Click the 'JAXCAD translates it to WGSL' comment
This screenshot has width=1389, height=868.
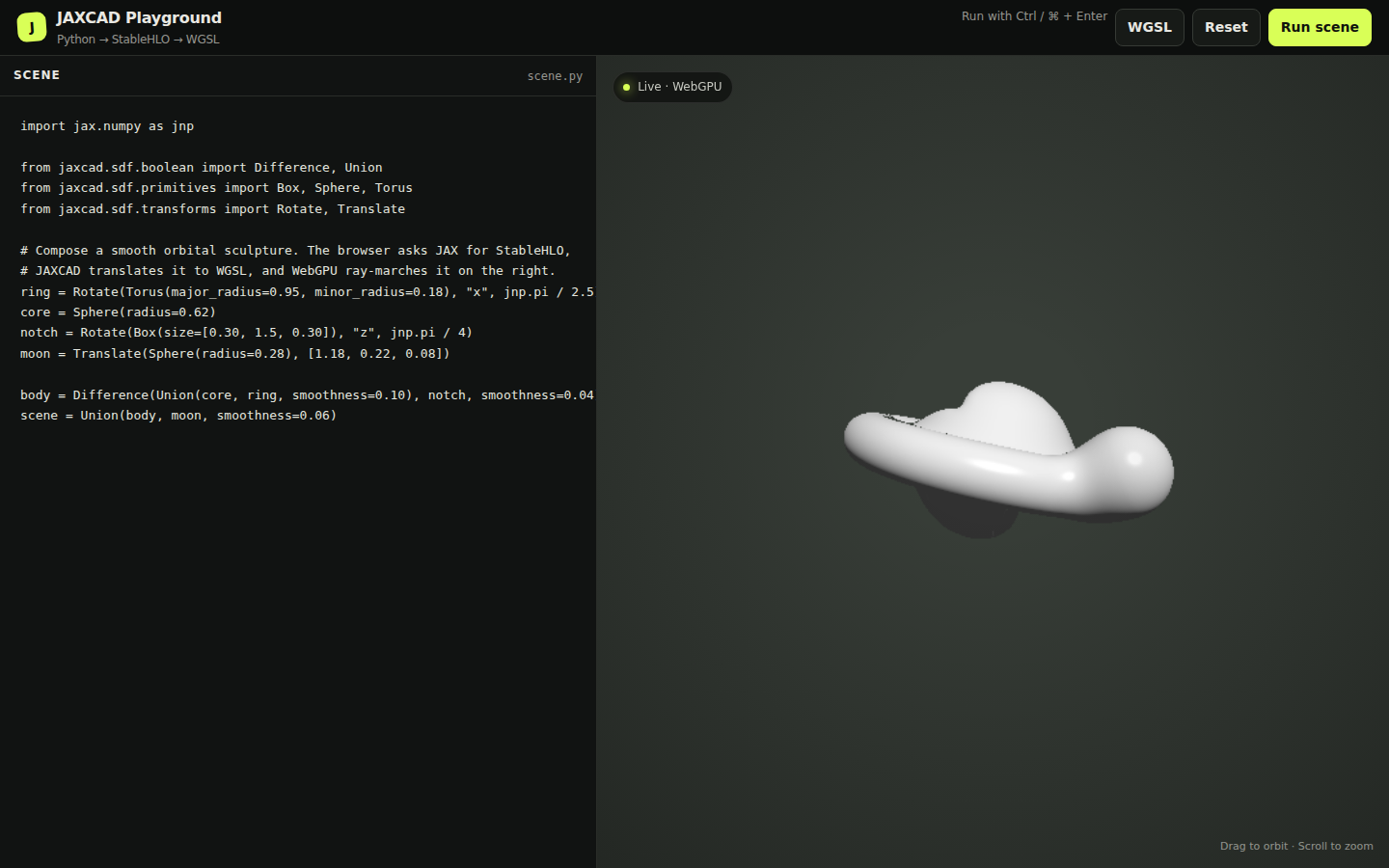[x=287, y=271]
